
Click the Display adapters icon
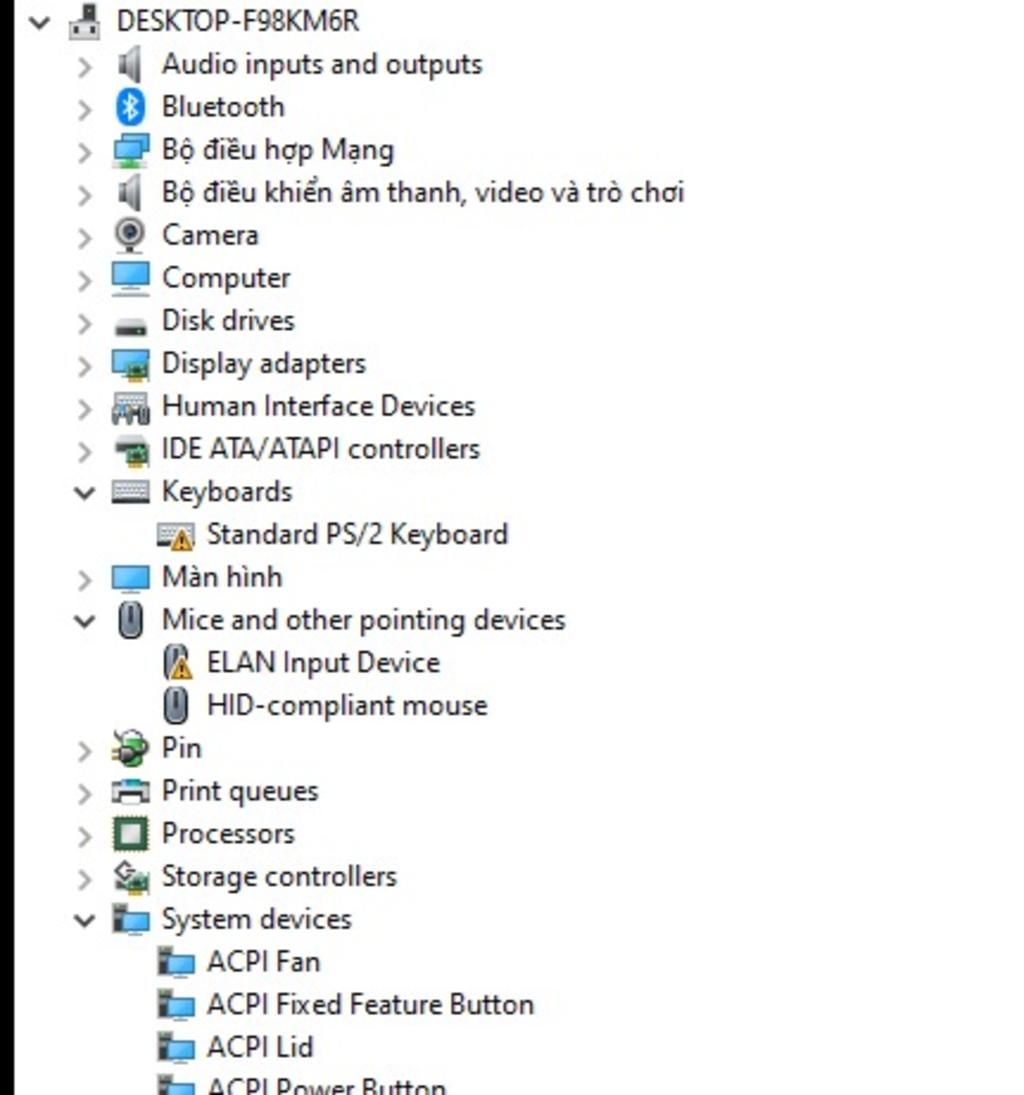click(130, 364)
